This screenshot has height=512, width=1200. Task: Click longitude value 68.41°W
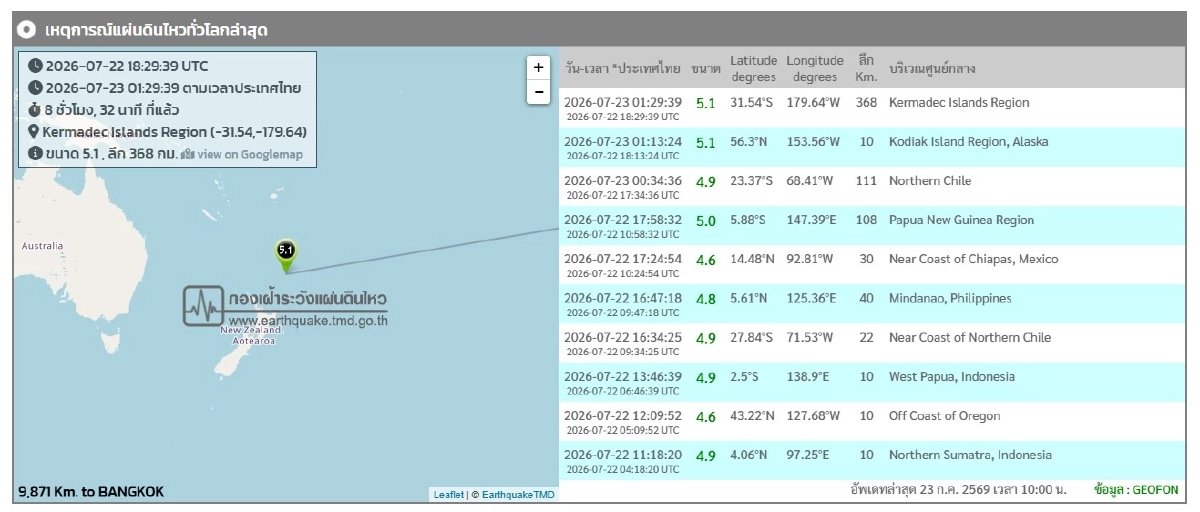click(x=811, y=181)
